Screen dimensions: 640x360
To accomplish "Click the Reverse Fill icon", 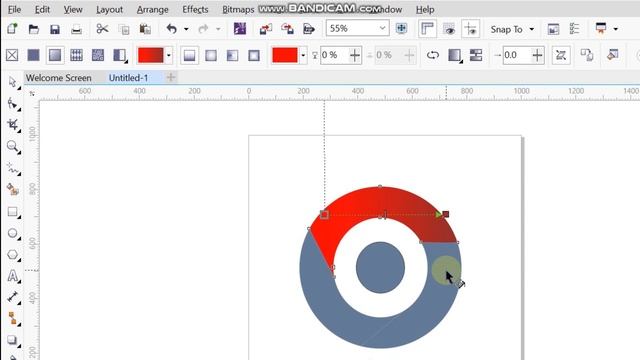I will point(433,55).
